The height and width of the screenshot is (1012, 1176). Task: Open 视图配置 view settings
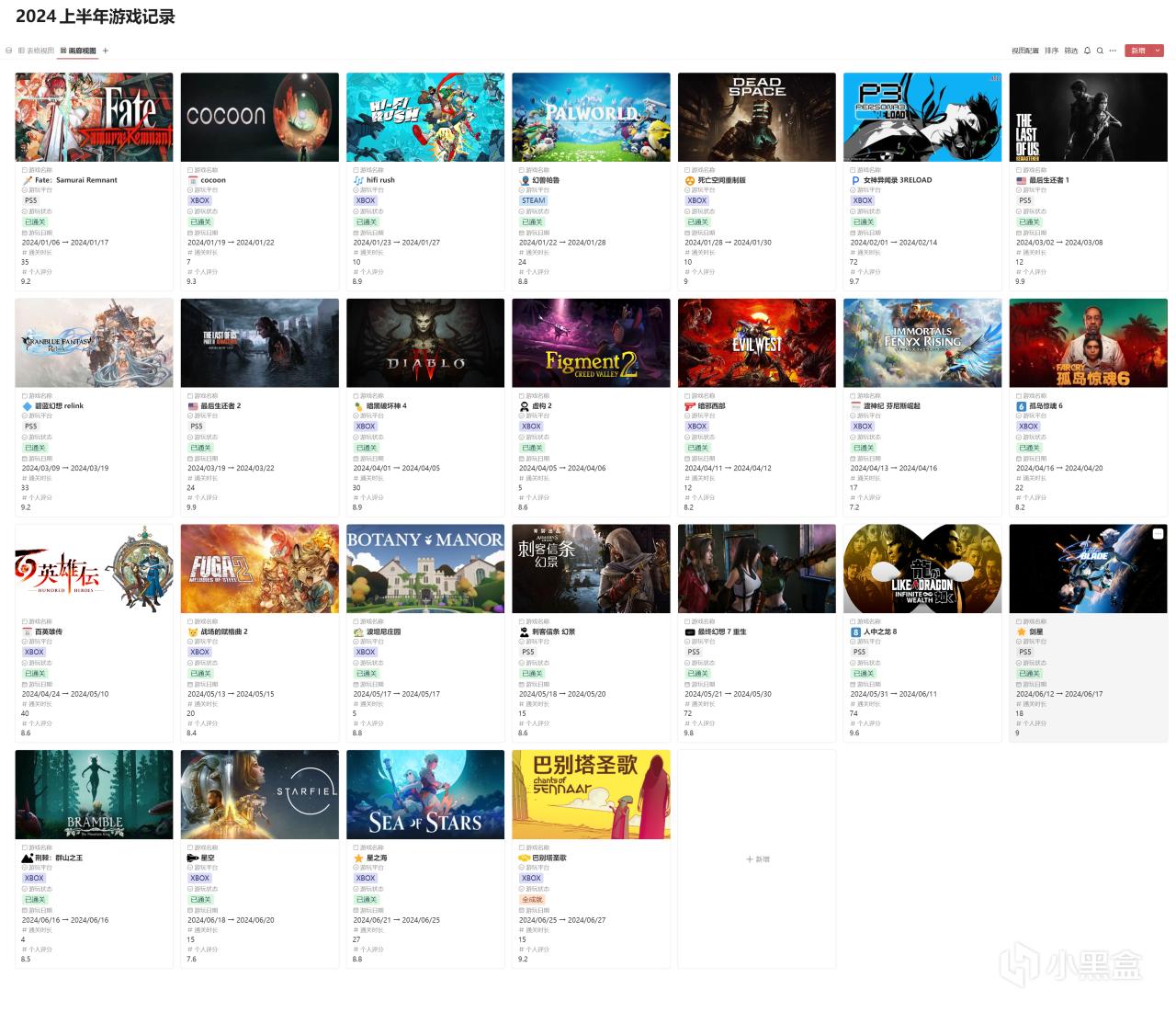(x=1025, y=51)
